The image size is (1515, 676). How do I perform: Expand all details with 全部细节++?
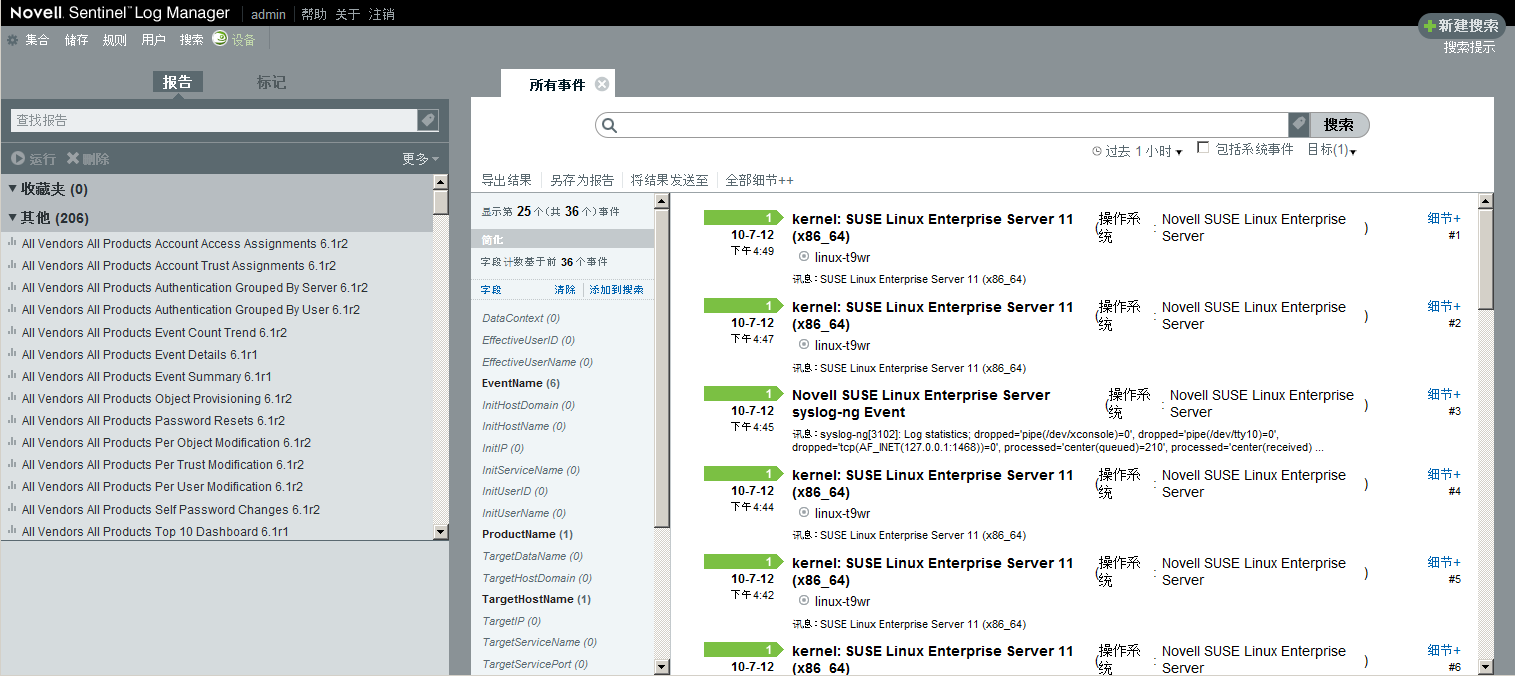point(759,180)
